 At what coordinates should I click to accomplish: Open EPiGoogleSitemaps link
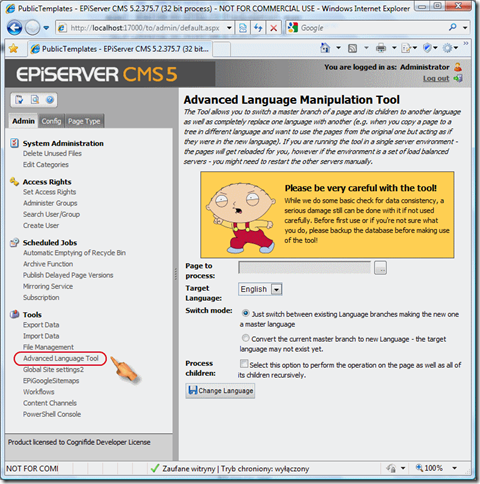click(x=51, y=381)
